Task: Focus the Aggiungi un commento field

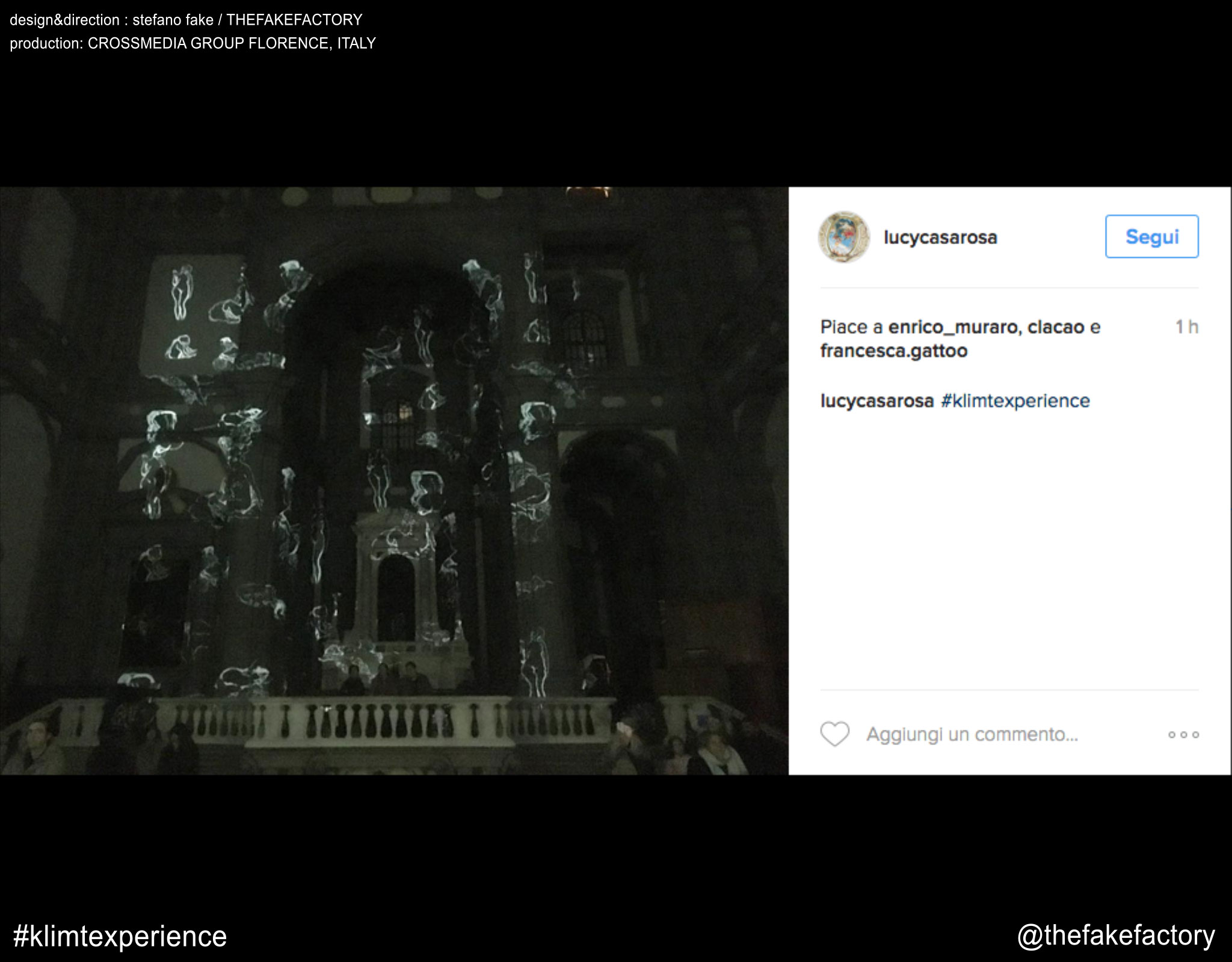Action: tap(972, 735)
